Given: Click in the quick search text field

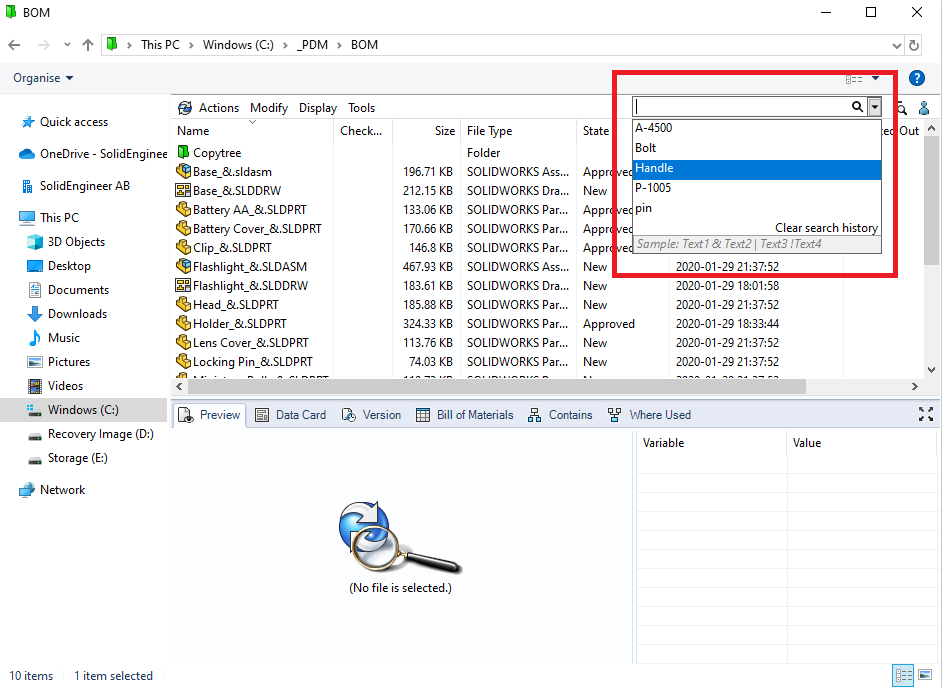Looking at the screenshot, I should [x=740, y=106].
